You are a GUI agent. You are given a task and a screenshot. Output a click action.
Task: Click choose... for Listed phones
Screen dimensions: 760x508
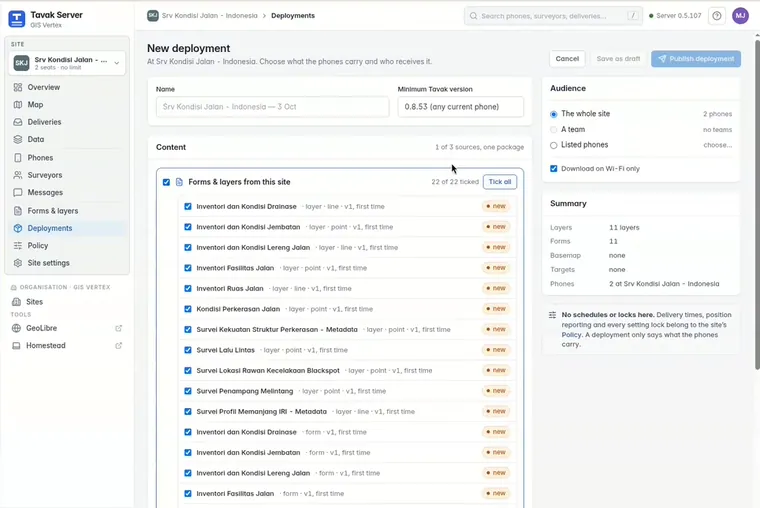[717, 145]
